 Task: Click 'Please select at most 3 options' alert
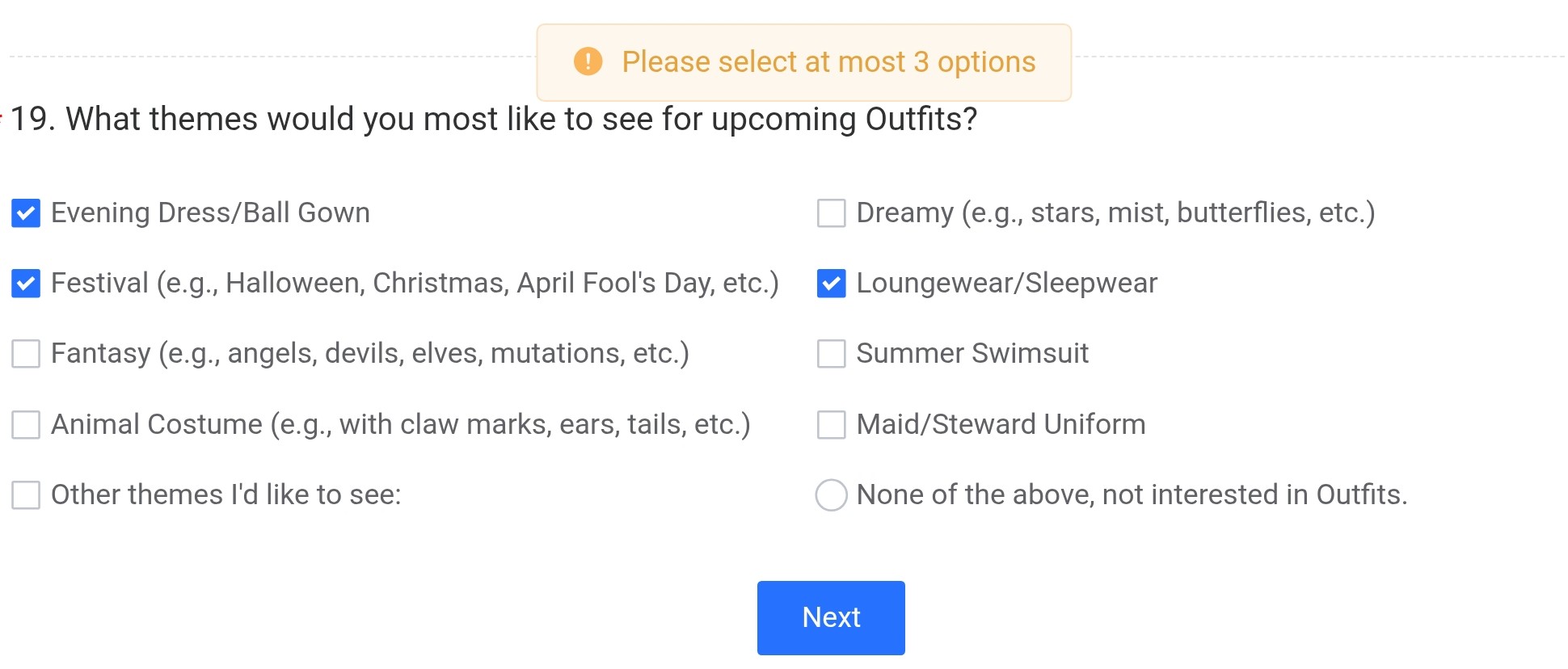(804, 62)
